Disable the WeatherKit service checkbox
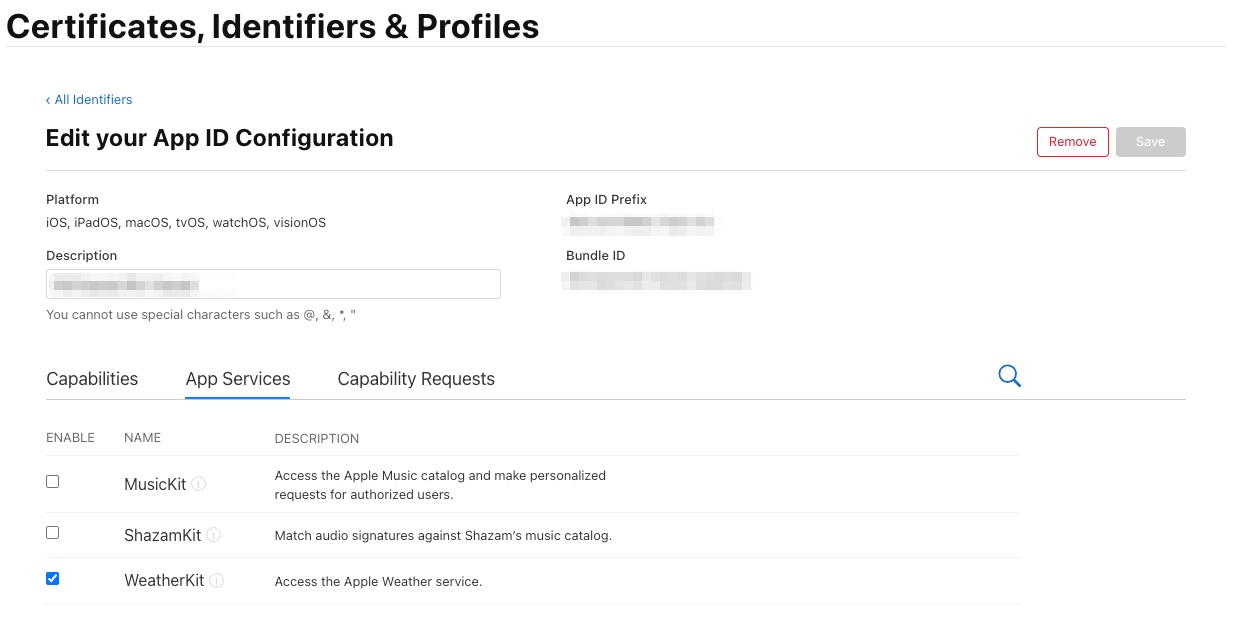Screen dimensions: 1257x625 point(52,578)
